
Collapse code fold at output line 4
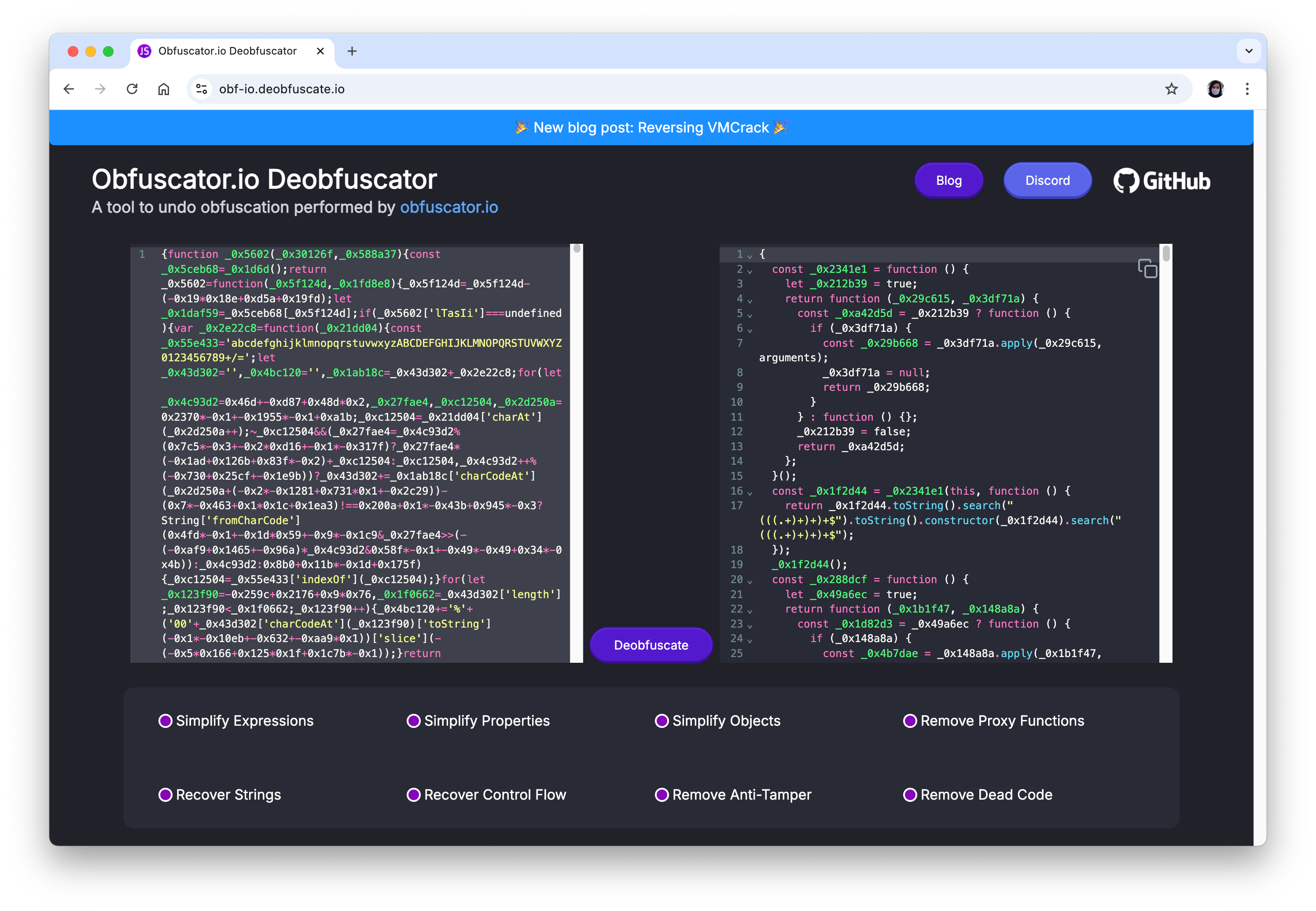click(750, 300)
